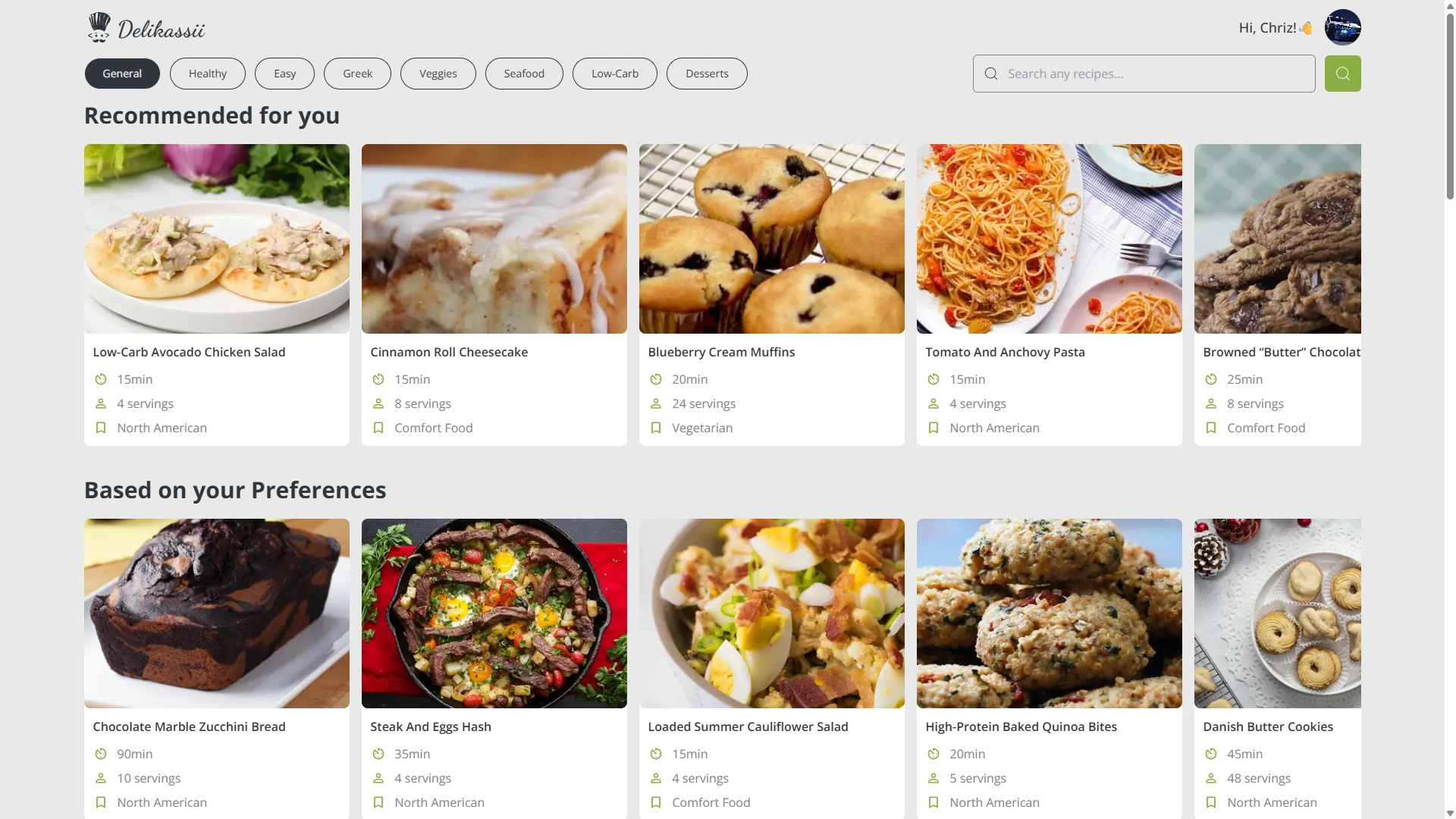Click bookmark icon on Cinnamon Roll Cheesecake card
Image resolution: width=1456 pixels, height=819 pixels.
click(378, 428)
